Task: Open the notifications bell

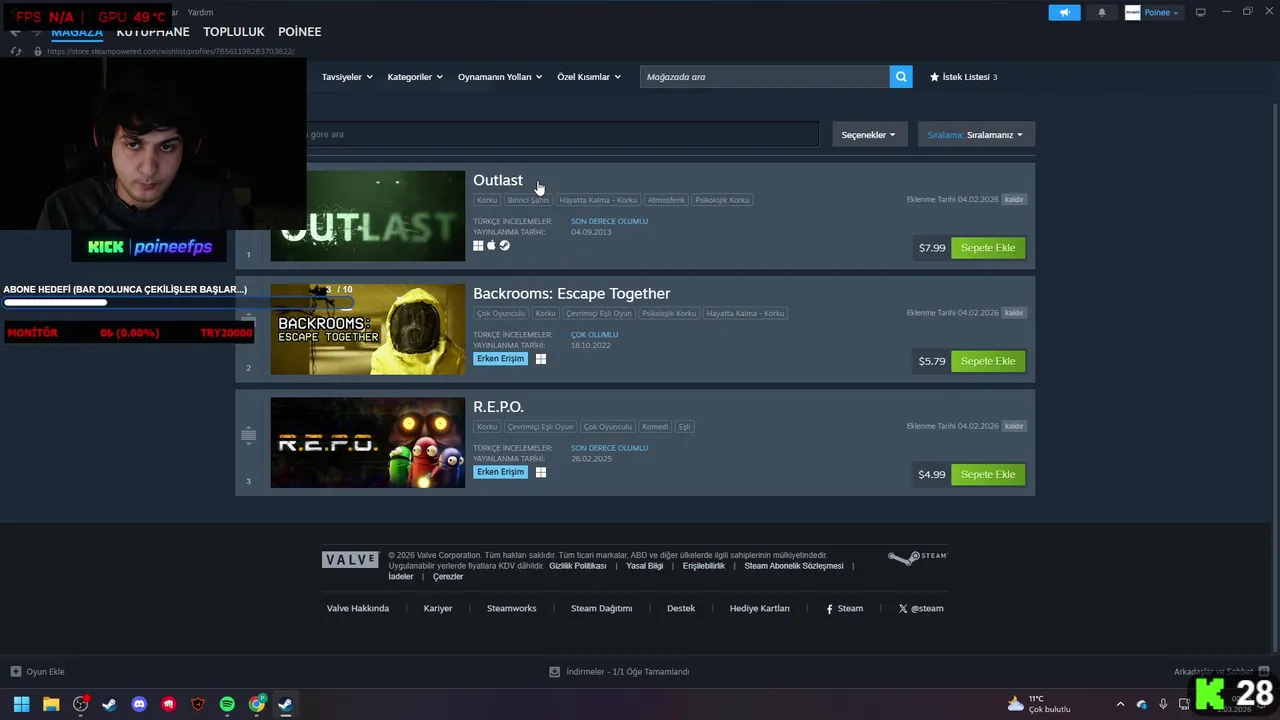Action: tap(1102, 12)
